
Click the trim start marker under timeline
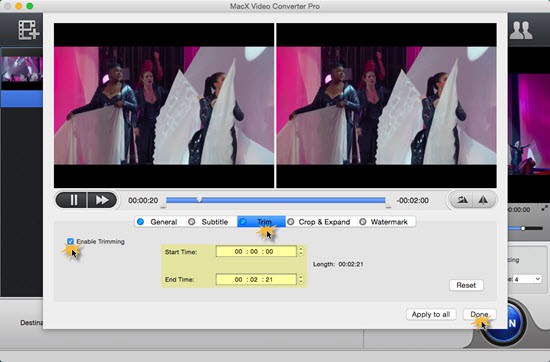coord(163,206)
